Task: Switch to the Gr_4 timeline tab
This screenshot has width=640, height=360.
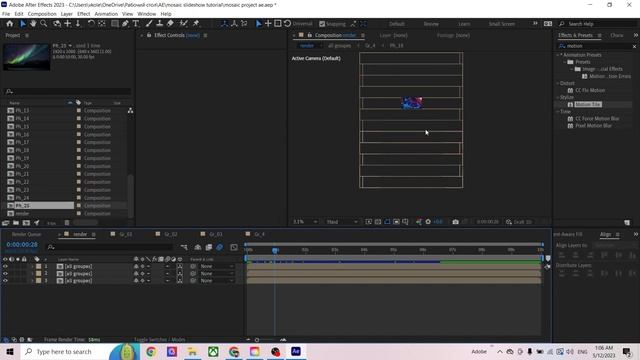Action: point(259,234)
